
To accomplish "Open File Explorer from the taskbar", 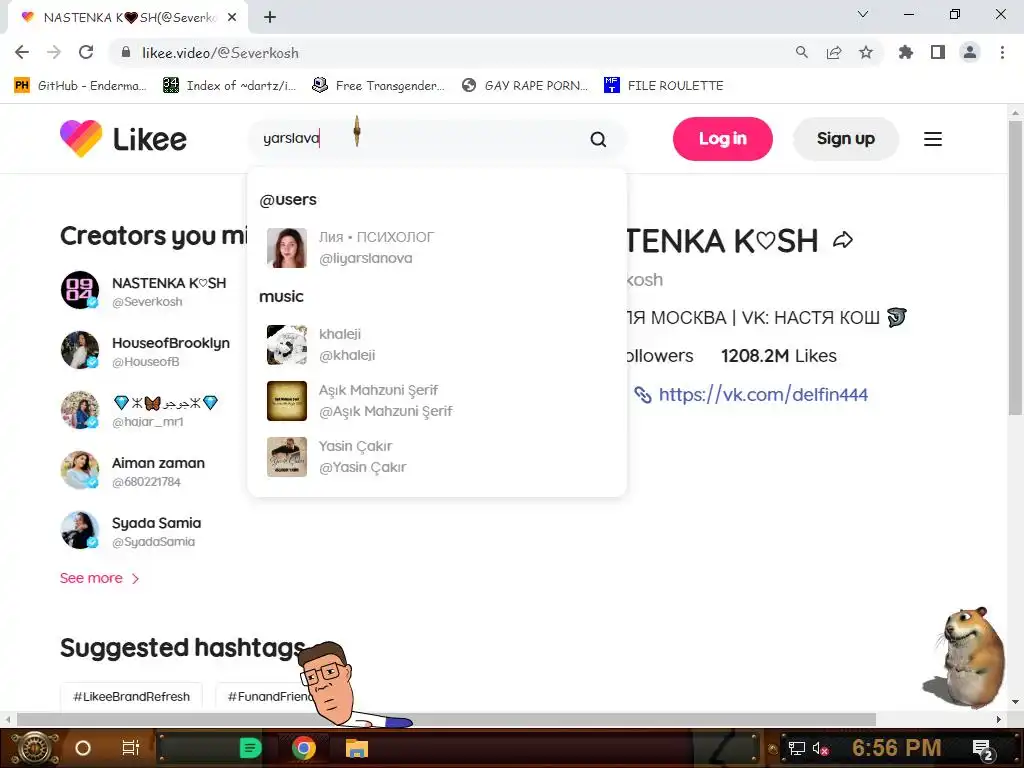I will click(357, 748).
